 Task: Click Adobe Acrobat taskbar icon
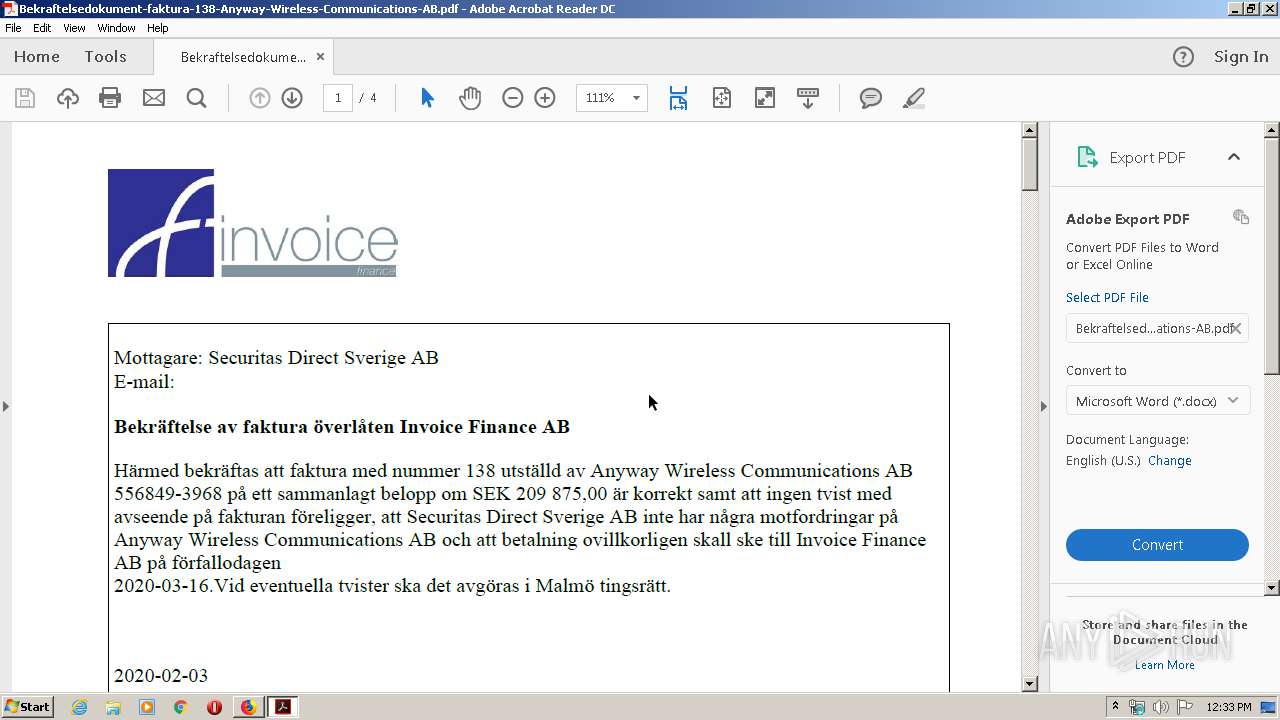coord(283,707)
